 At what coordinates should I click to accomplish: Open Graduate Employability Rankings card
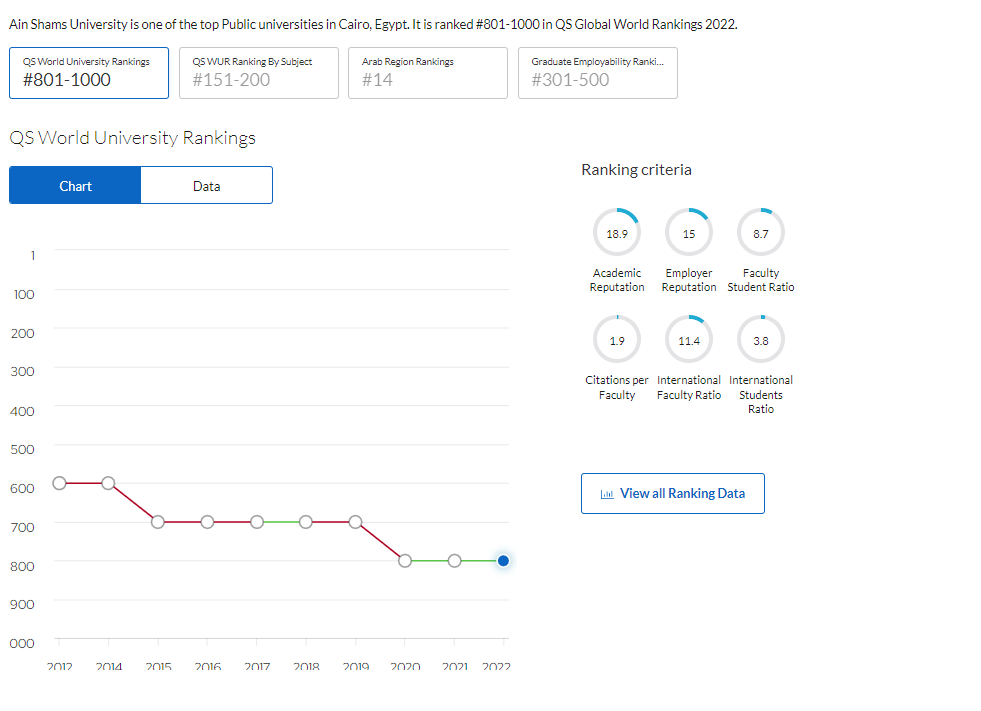597,73
